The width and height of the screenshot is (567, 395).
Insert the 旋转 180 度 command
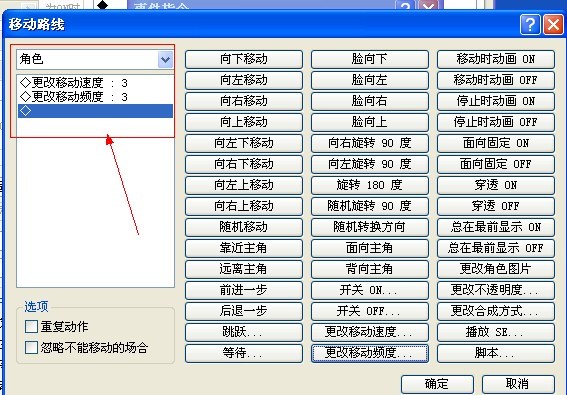click(x=370, y=185)
